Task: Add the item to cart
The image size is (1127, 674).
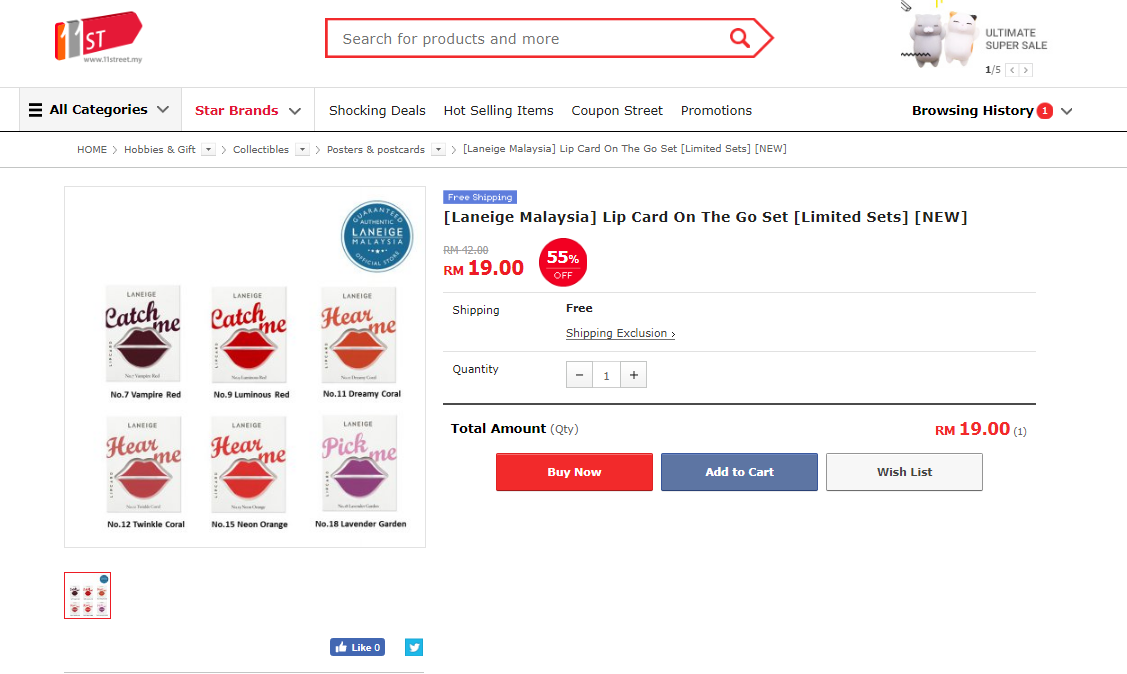Action: pyautogui.click(x=739, y=472)
